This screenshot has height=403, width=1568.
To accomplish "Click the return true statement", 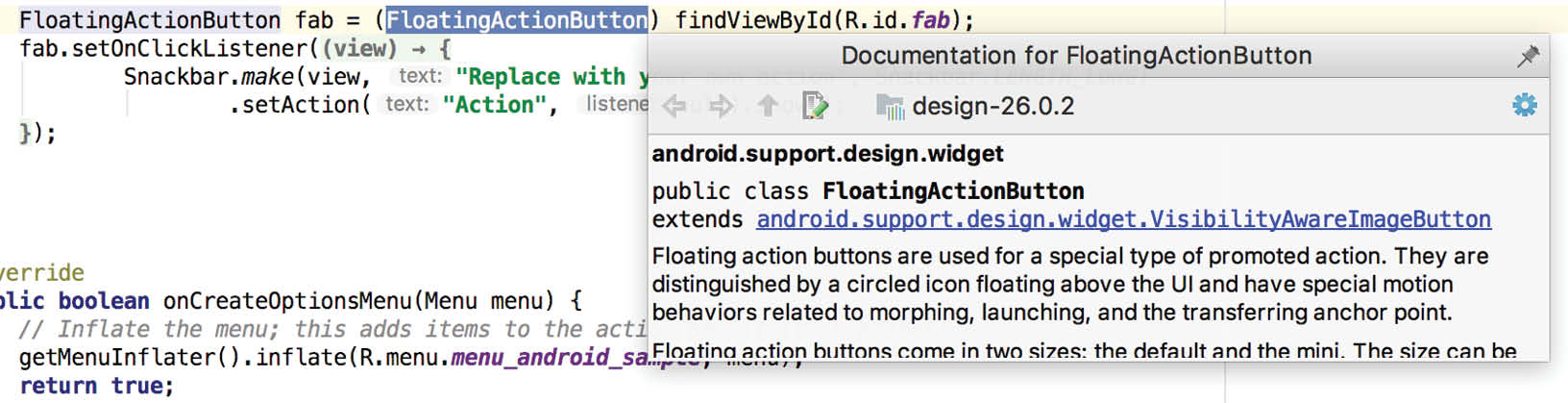I will [96, 386].
